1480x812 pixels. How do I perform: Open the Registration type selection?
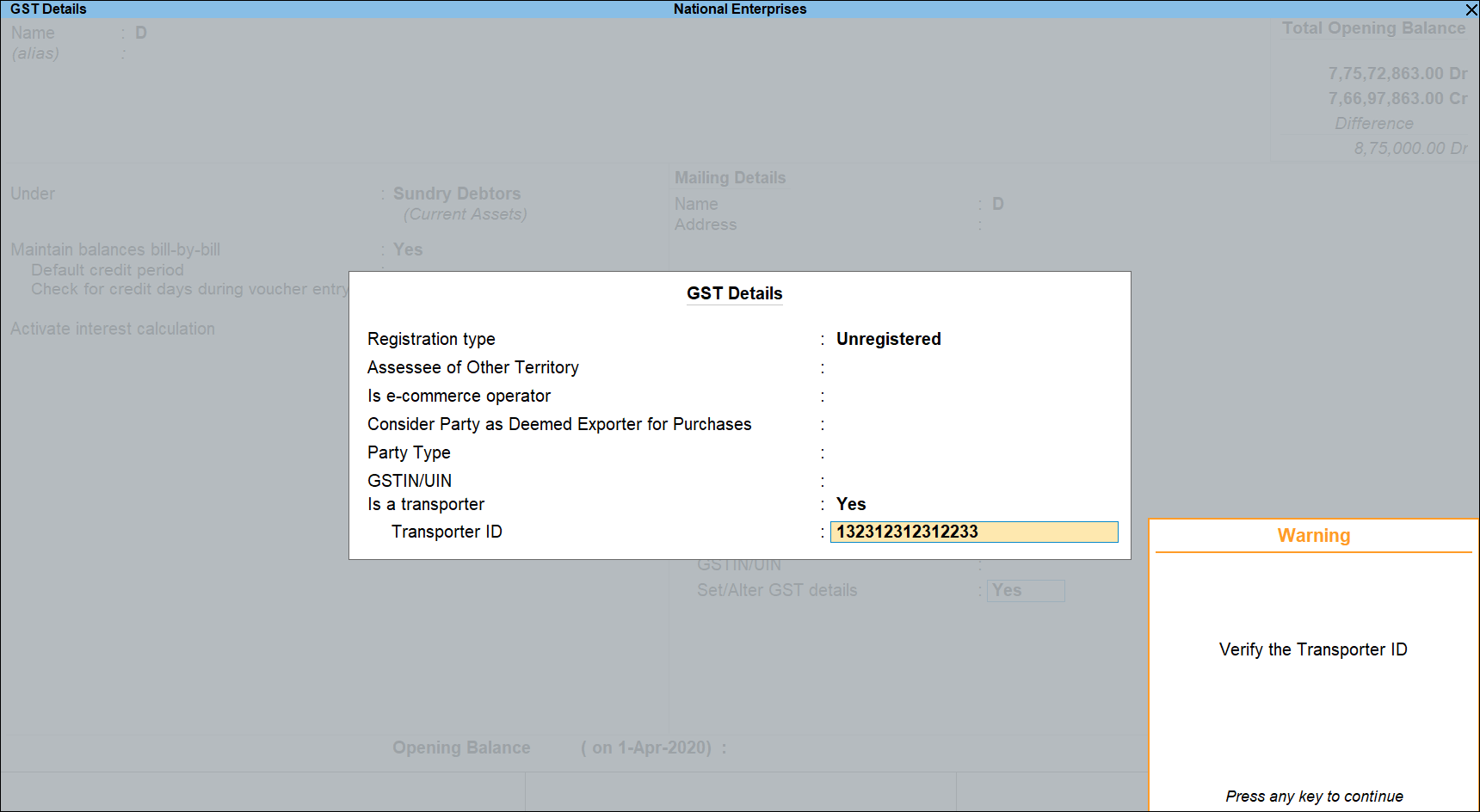(x=889, y=339)
